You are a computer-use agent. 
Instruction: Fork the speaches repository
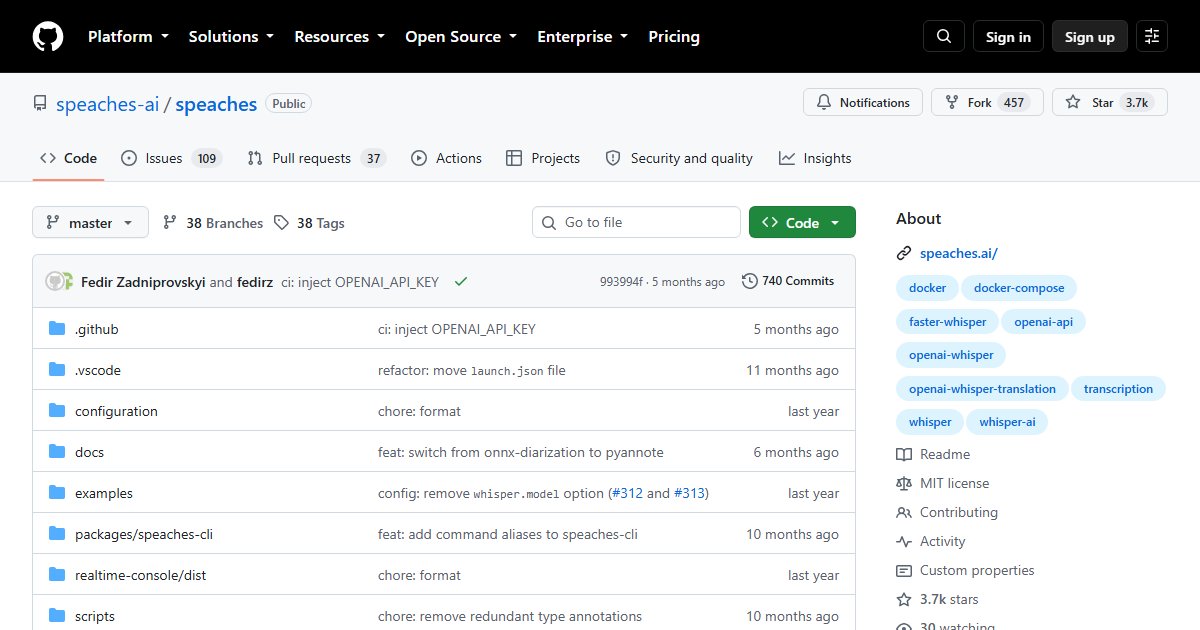(x=987, y=103)
